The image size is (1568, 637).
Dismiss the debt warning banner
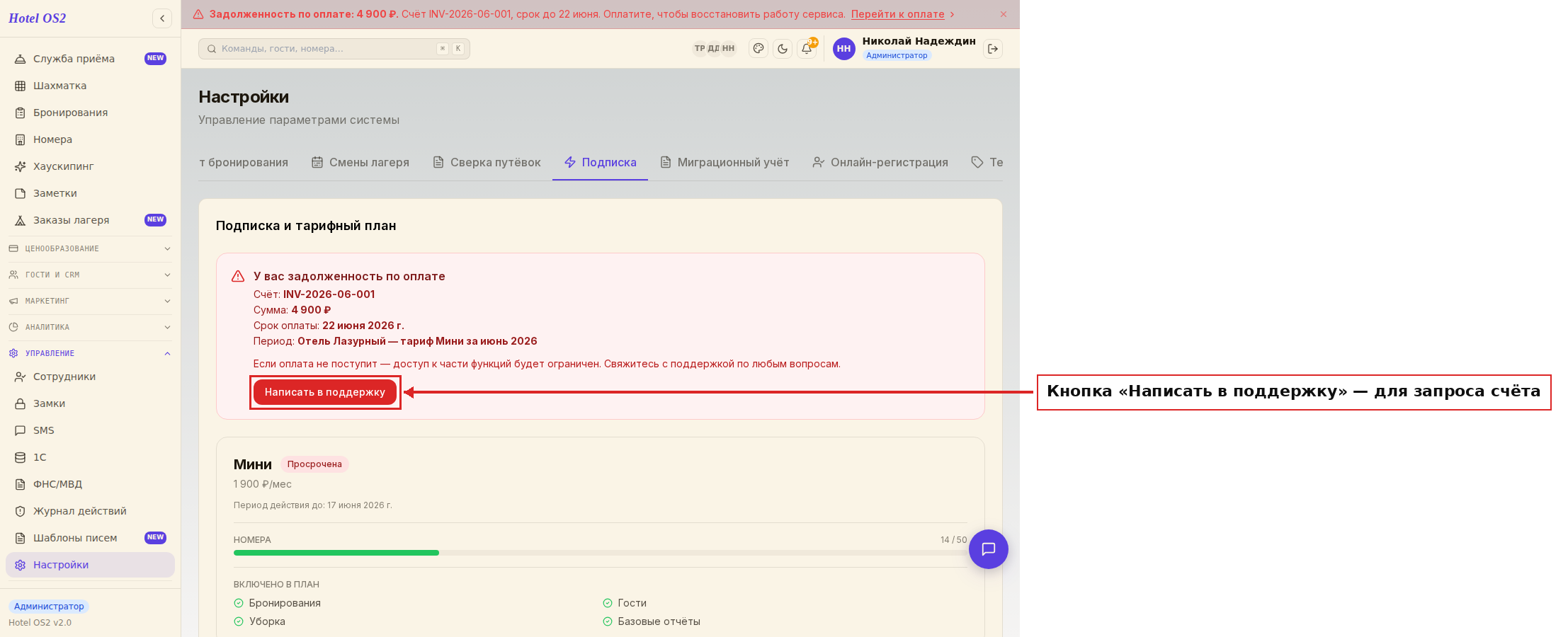pos(1004,14)
